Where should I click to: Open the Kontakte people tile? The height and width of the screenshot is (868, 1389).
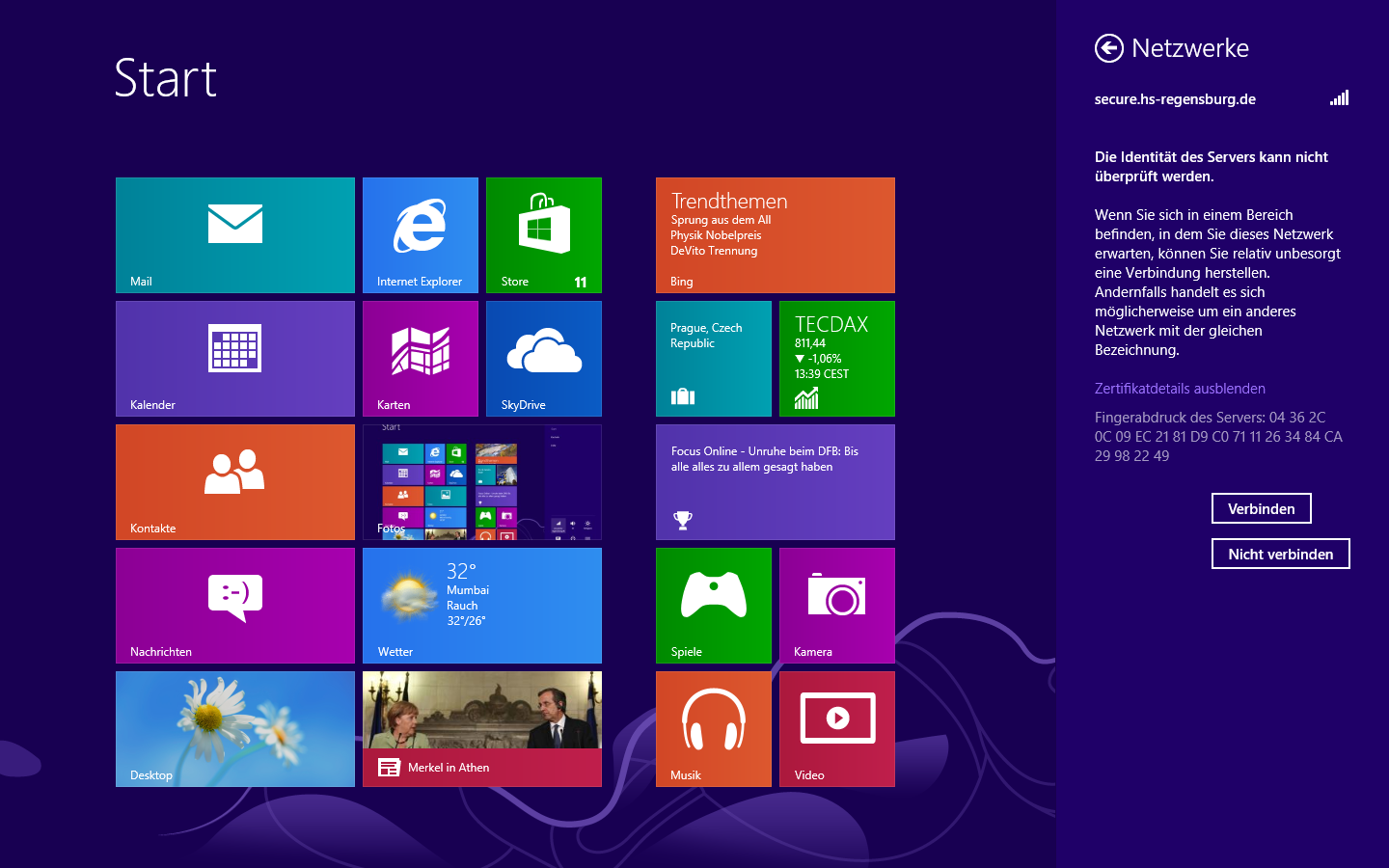(x=235, y=482)
